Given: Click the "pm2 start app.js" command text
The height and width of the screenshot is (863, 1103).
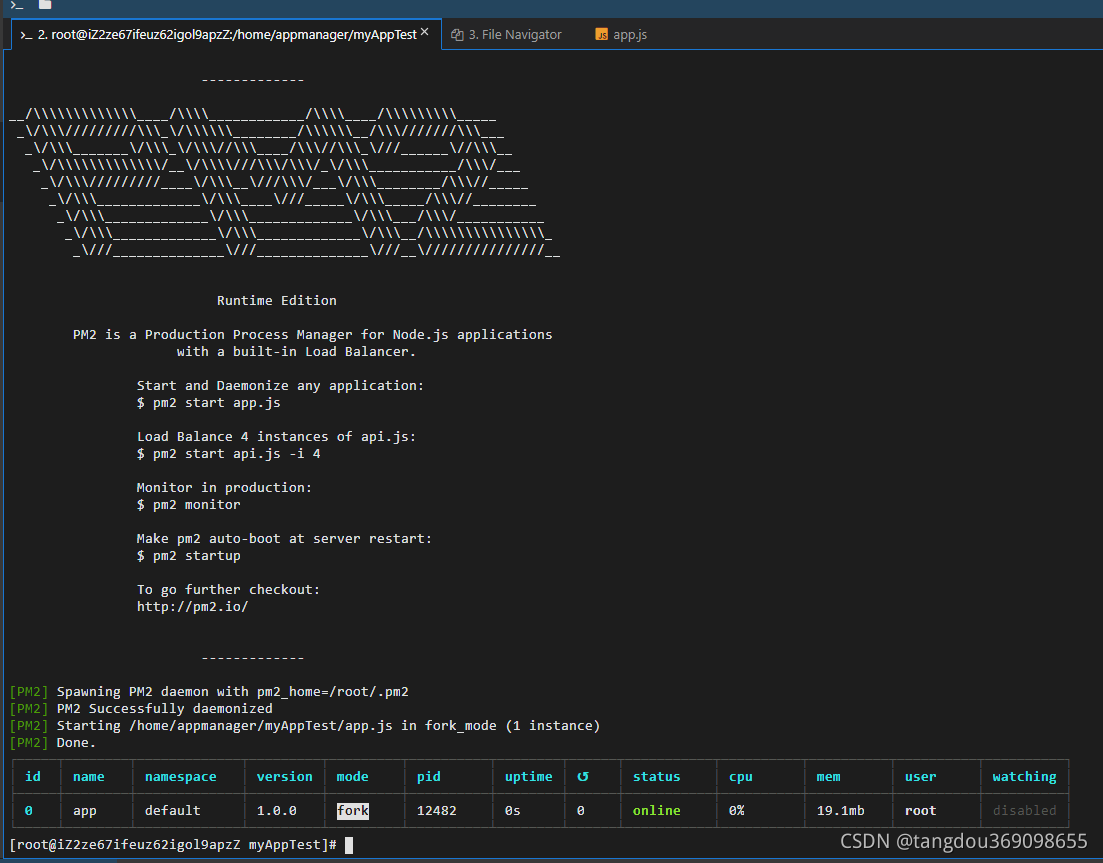Looking at the screenshot, I should click(216, 403).
